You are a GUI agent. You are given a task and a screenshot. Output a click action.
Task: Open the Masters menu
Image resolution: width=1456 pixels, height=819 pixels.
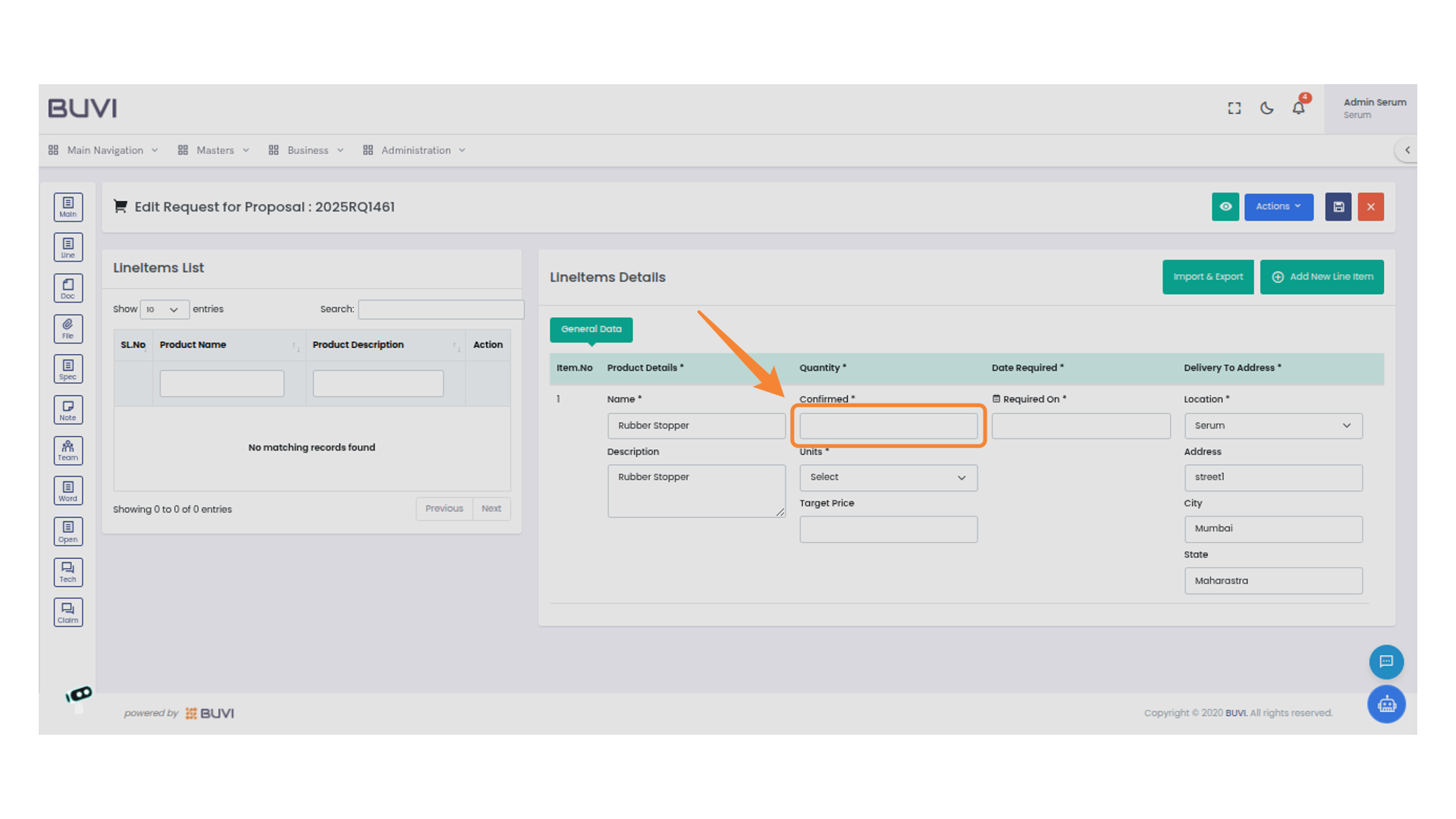(214, 150)
